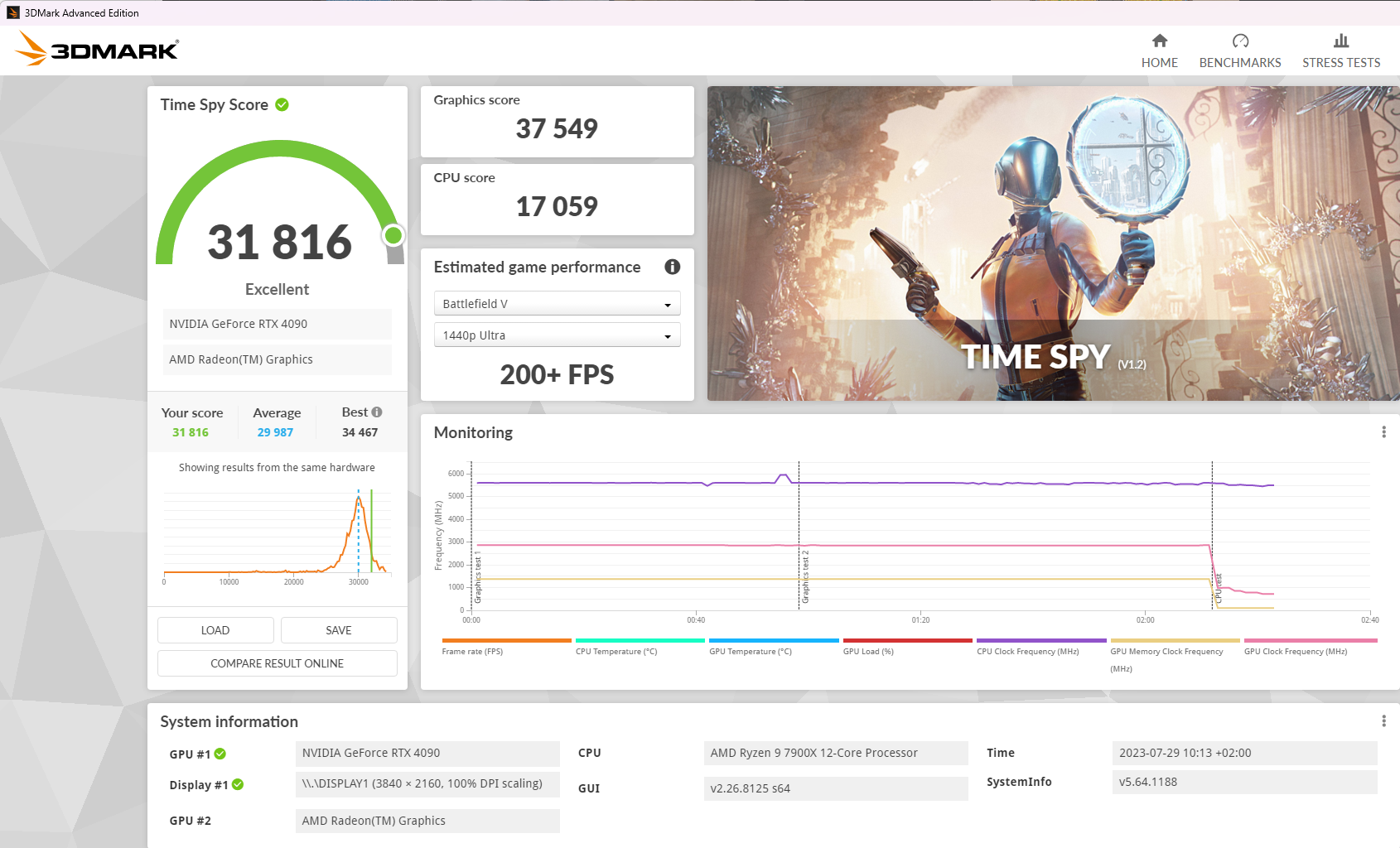
Task: Click the green check next to Time Spy Score
Action: coord(282,104)
